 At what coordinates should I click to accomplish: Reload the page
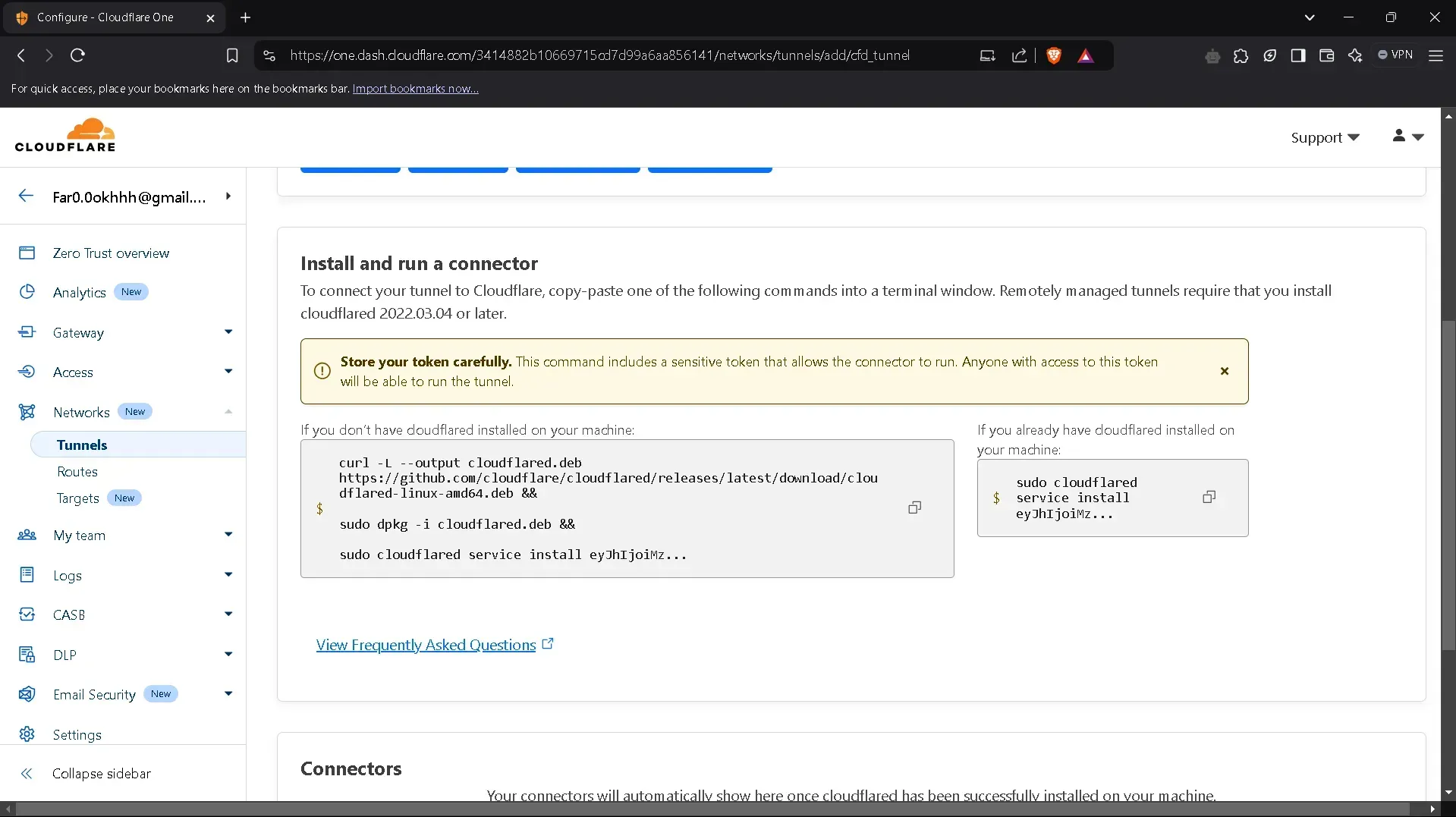(77, 55)
